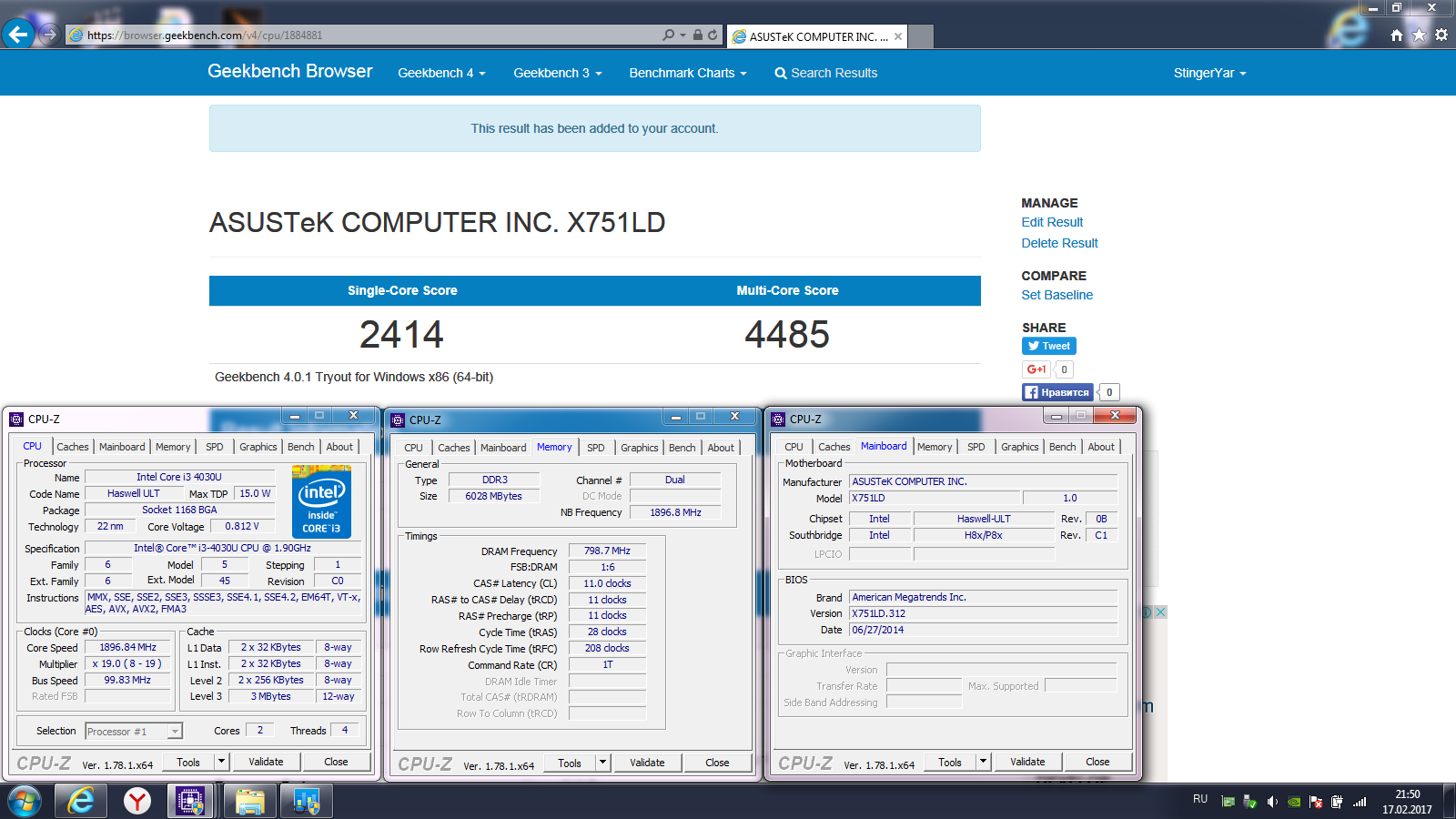Screen dimensions: 1456x819
Task: Switch to About tab in right CPU-Z window
Action: coord(1101,447)
